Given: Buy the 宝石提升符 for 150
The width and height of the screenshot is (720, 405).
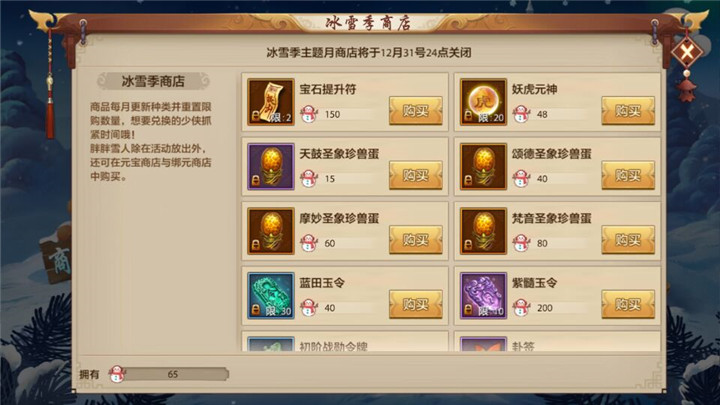Looking at the screenshot, I should 416,111.
